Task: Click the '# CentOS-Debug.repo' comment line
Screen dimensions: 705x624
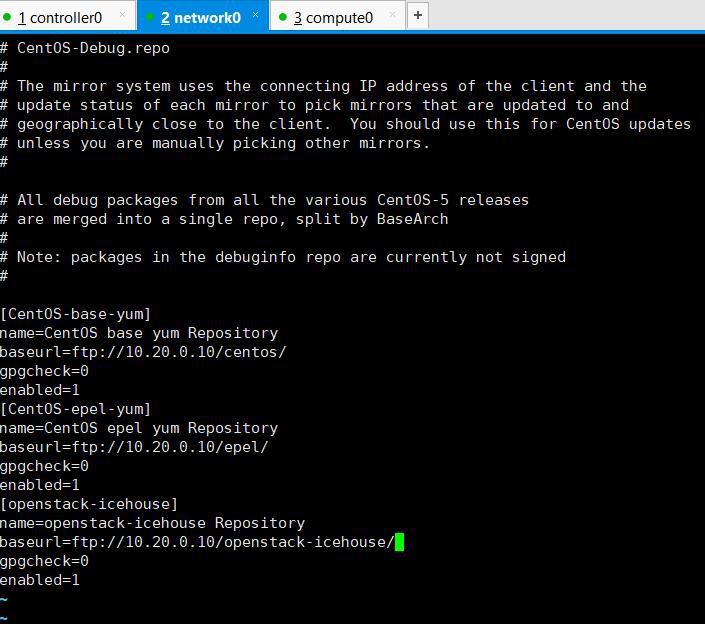Action: tap(85, 48)
